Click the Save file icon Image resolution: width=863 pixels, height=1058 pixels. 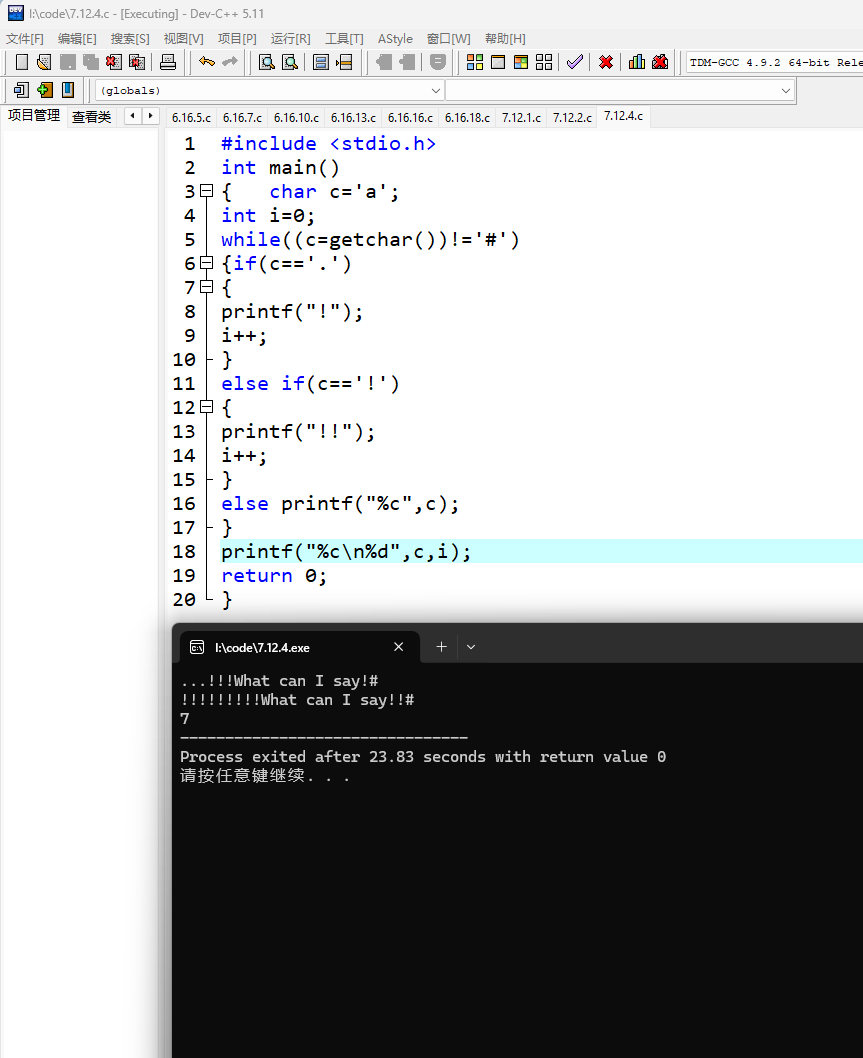(67, 62)
